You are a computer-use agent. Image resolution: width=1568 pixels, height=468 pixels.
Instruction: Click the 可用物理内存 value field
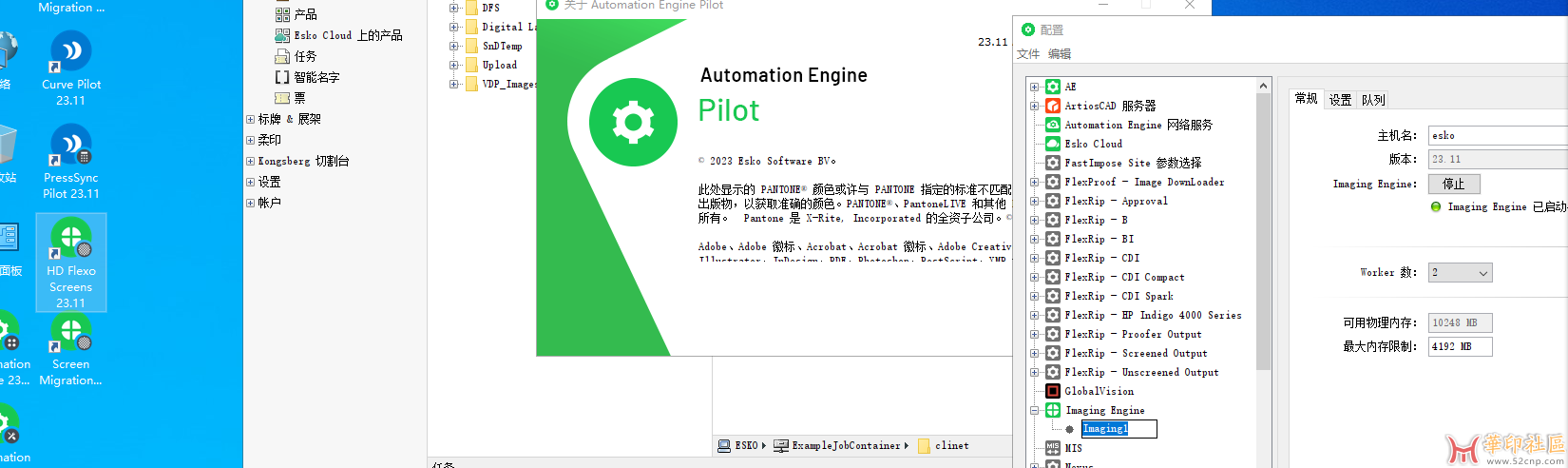click(1461, 322)
